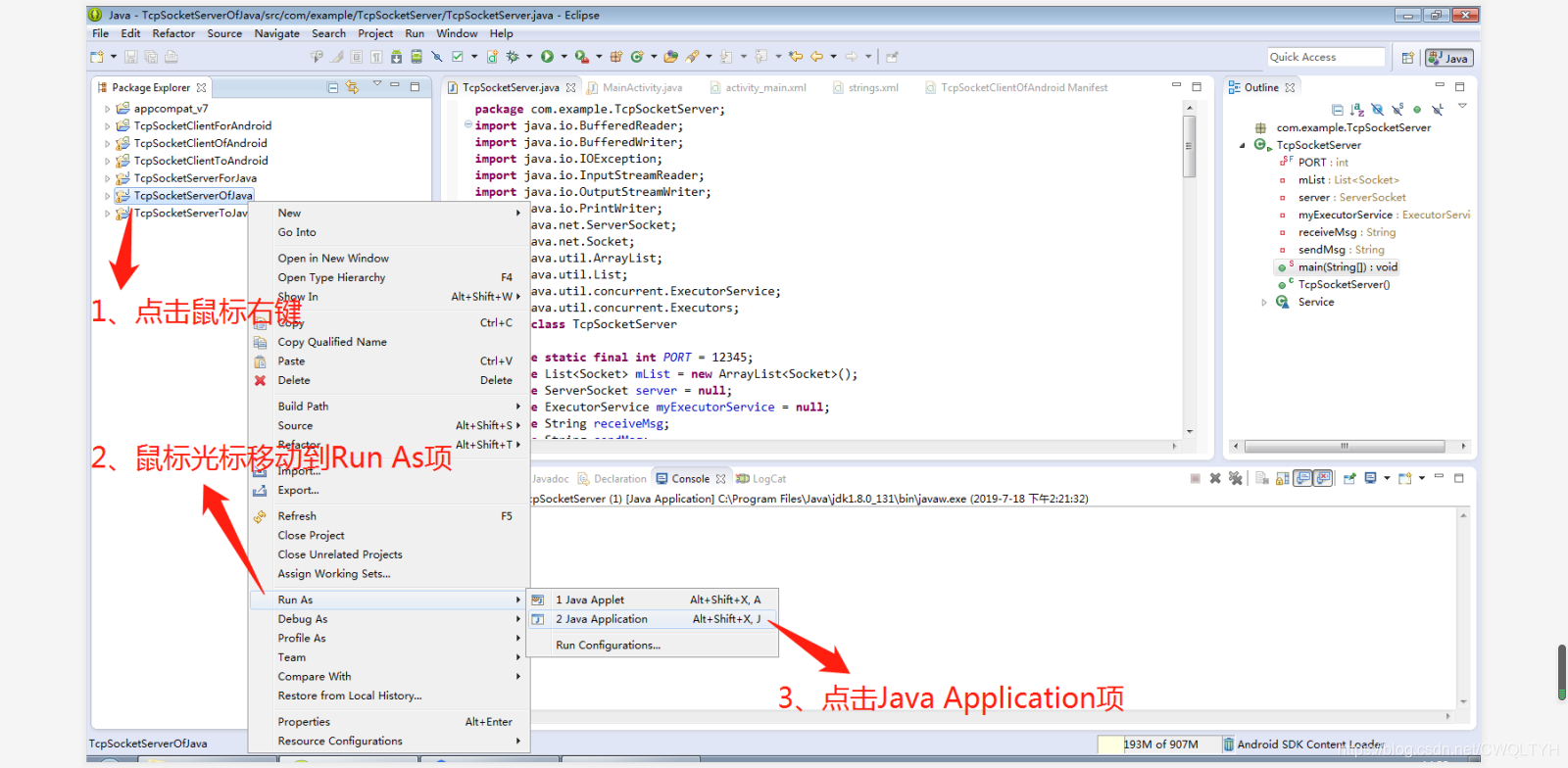1568x768 pixels.
Task: Click the Clear Console icon
Action: [x=1262, y=478]
